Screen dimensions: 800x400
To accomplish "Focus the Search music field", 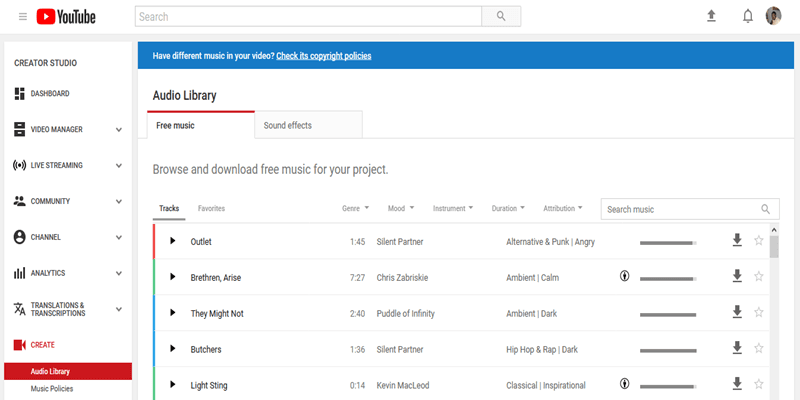I will 690,209.
